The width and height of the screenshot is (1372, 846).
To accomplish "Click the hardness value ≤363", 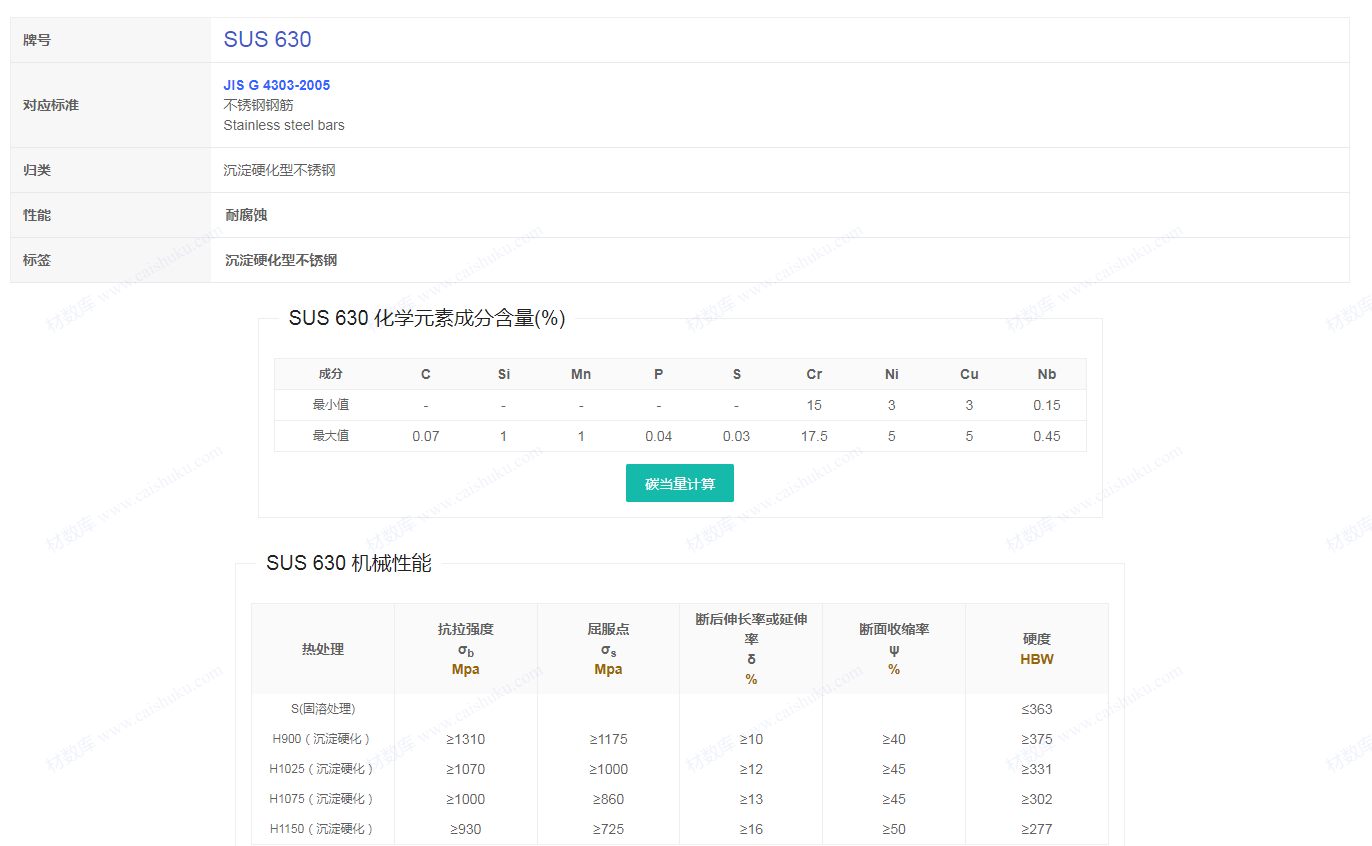I will [x=1037, y=709].
